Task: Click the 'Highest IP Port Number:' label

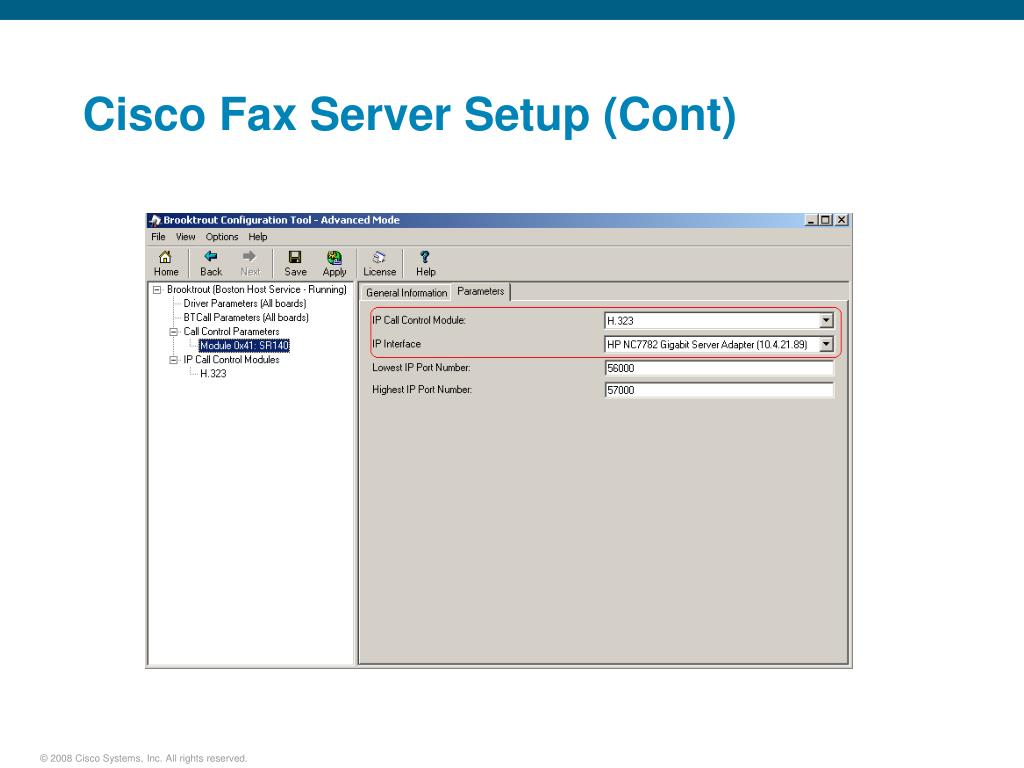Action: (x=422, y=390)
